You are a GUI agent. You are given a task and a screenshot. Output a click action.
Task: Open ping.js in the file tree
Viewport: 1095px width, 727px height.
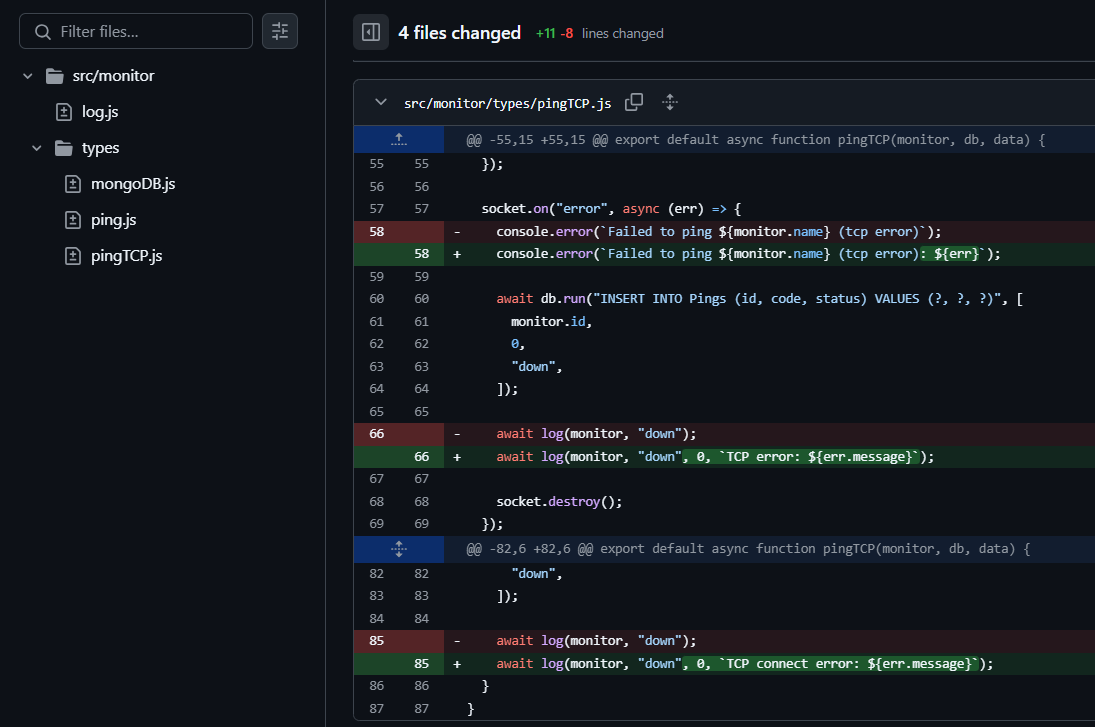pos(113,220)
